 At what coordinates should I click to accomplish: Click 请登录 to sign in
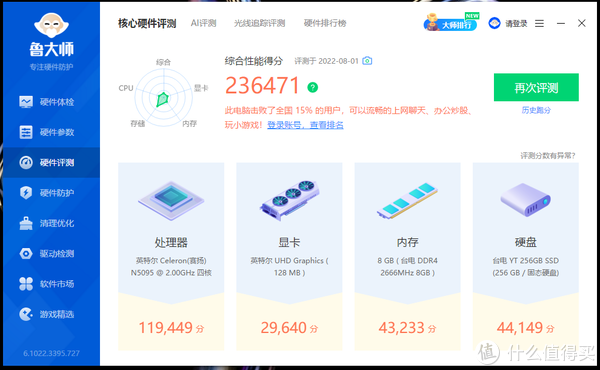[x=516, y=24]
